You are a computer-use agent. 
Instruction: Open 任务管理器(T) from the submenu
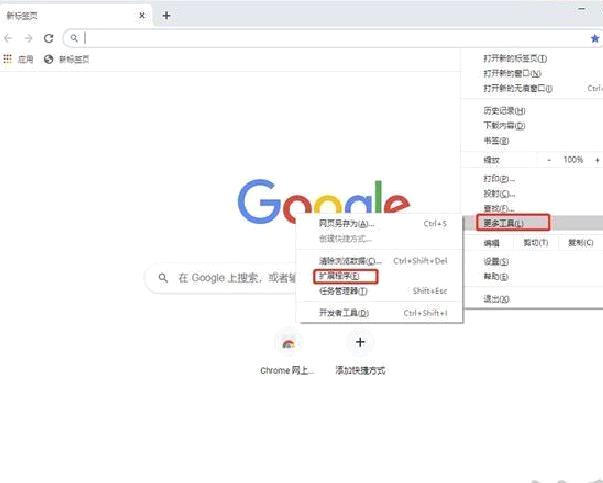pos(381,291)
